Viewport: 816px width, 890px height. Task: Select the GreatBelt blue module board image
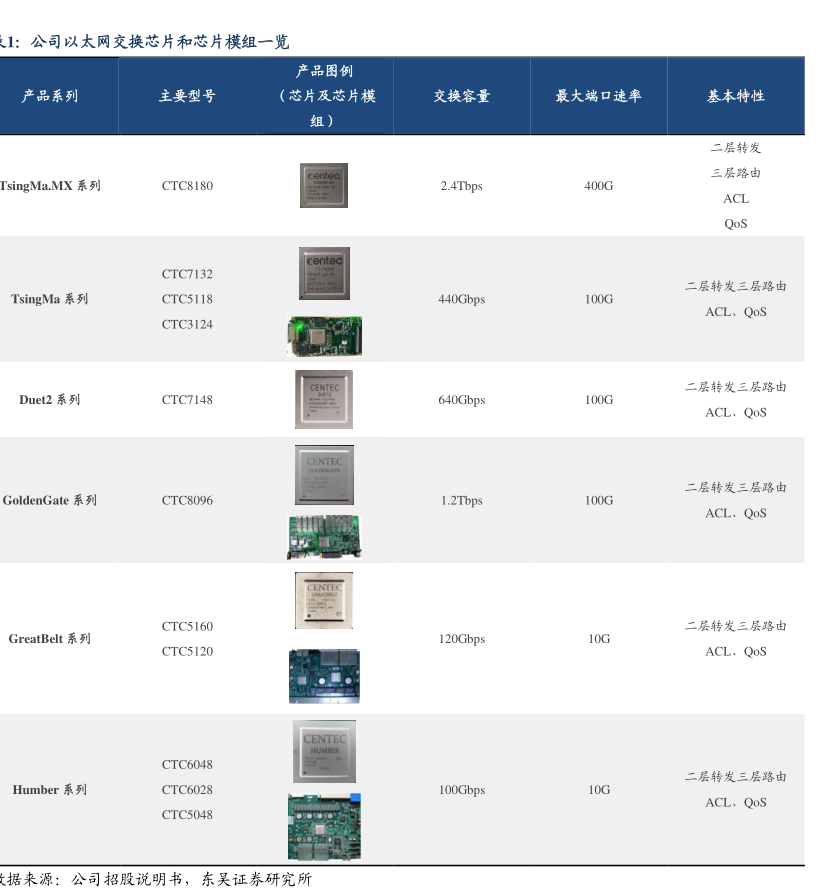(x=324, y=676)
